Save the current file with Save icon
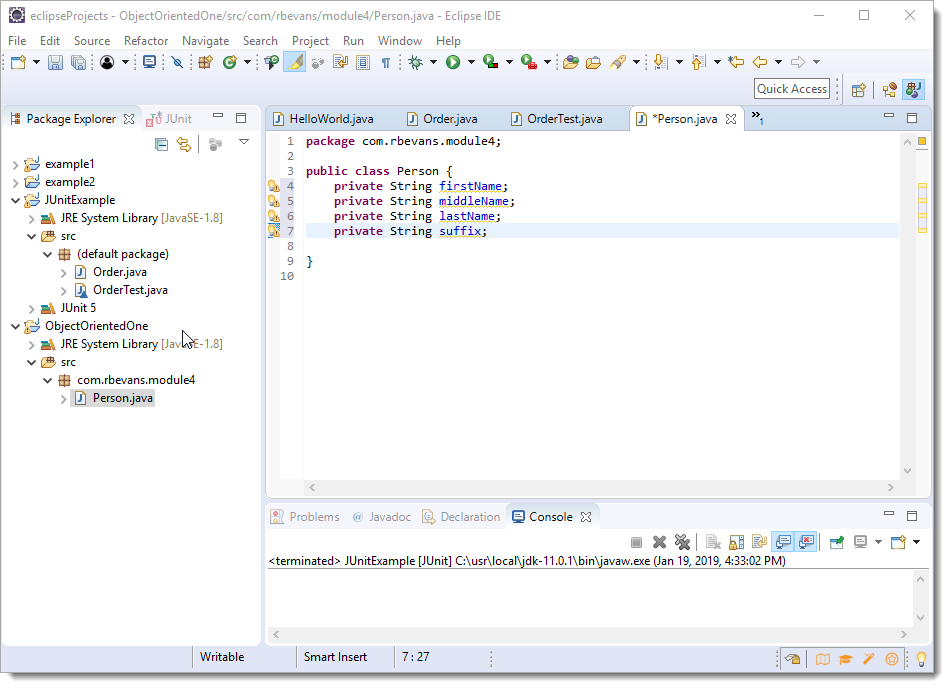This screenshot has height=688, width=949. point(55,62)
